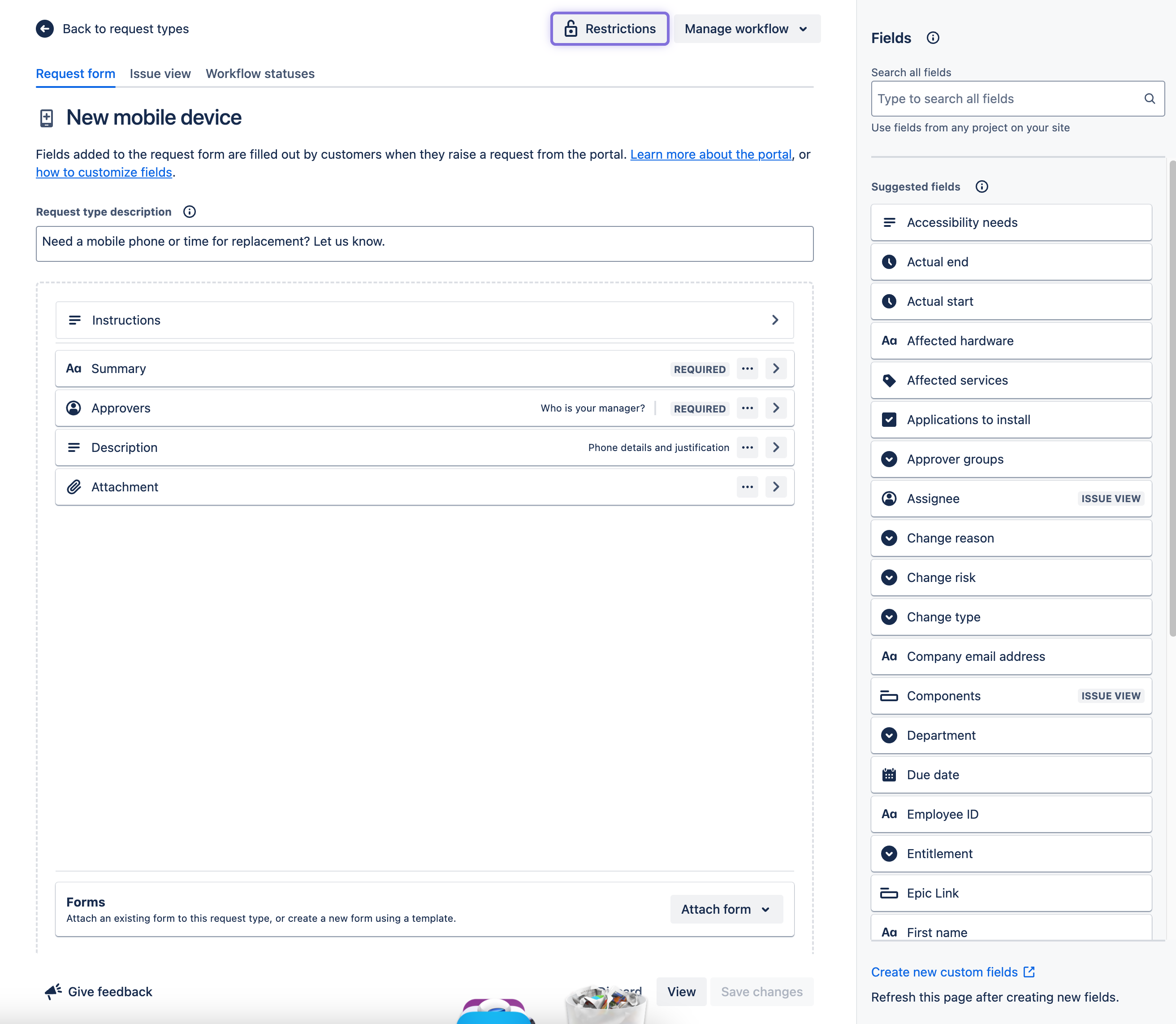Screen dimensions: 1176x1024
Task: Click the Give feedback button
Action: click(98, 992)
